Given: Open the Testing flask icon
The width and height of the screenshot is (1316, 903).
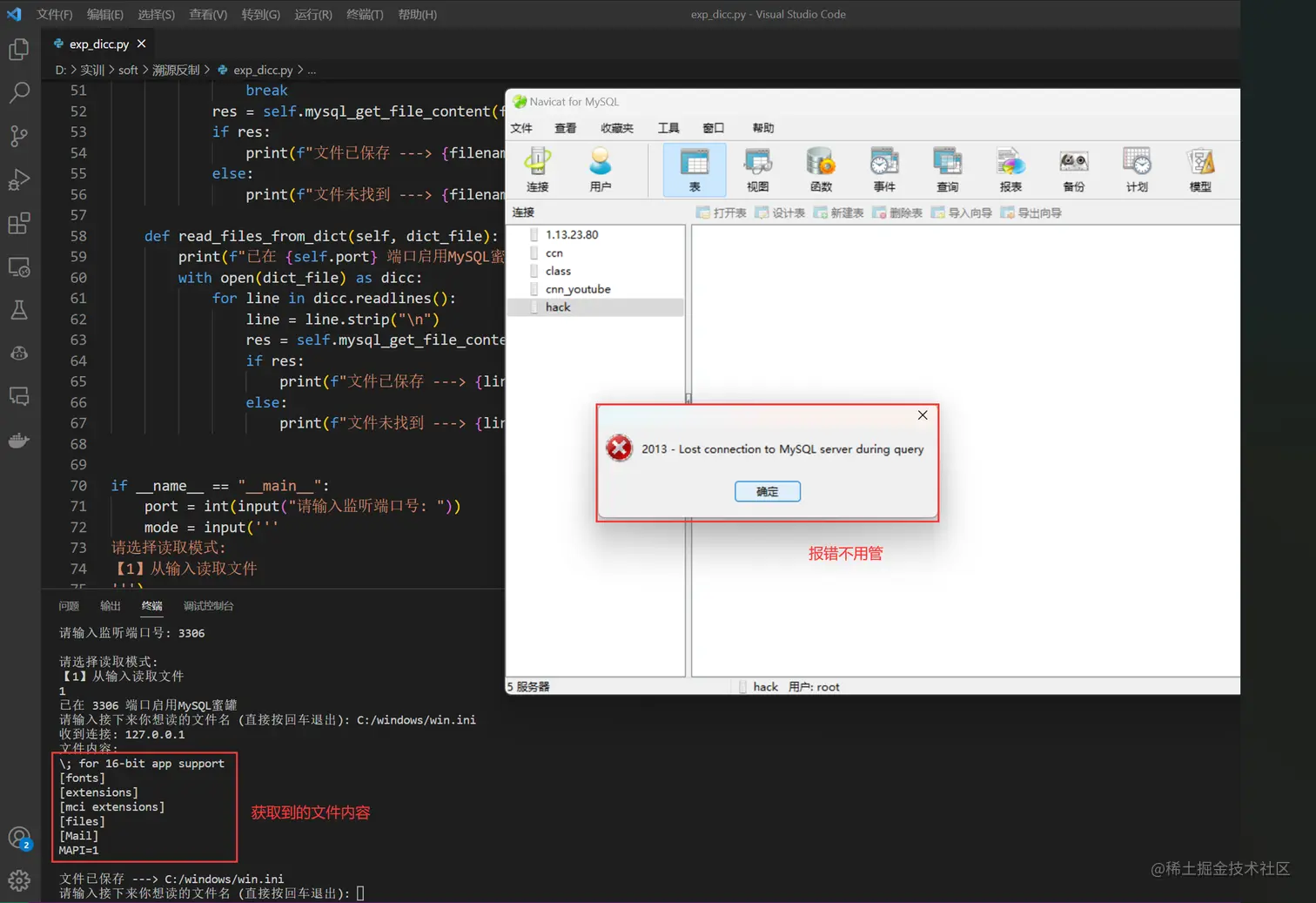Looking at the screenshot, I should [19, 310].
